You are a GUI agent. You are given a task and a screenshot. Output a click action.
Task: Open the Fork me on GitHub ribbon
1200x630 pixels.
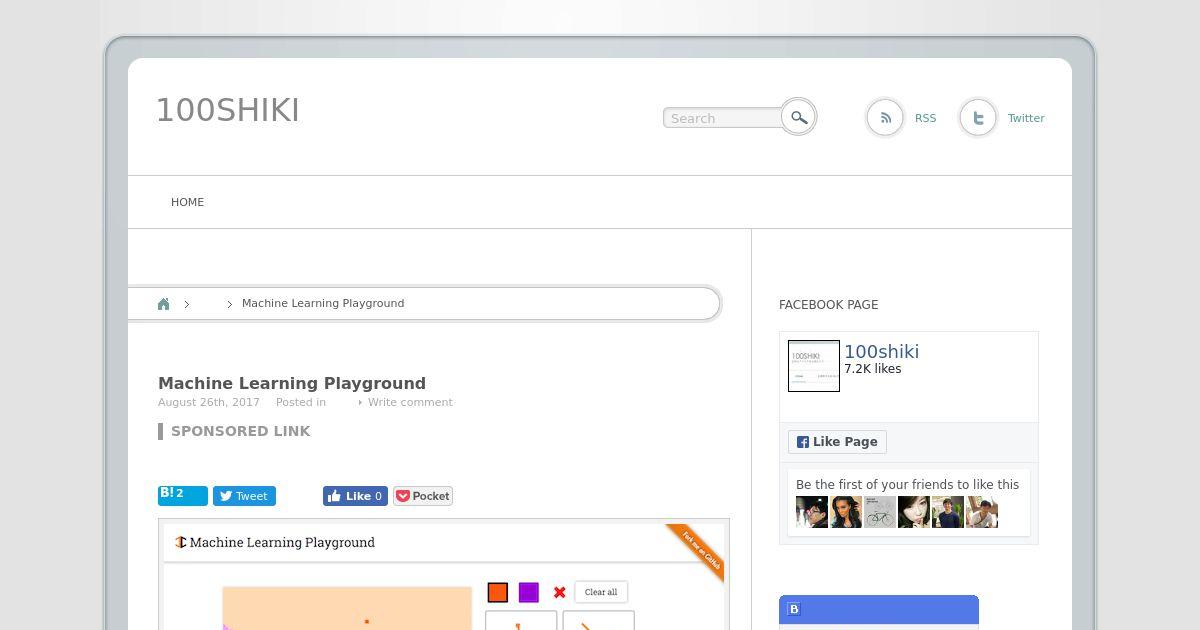click(x=698, y=549)
